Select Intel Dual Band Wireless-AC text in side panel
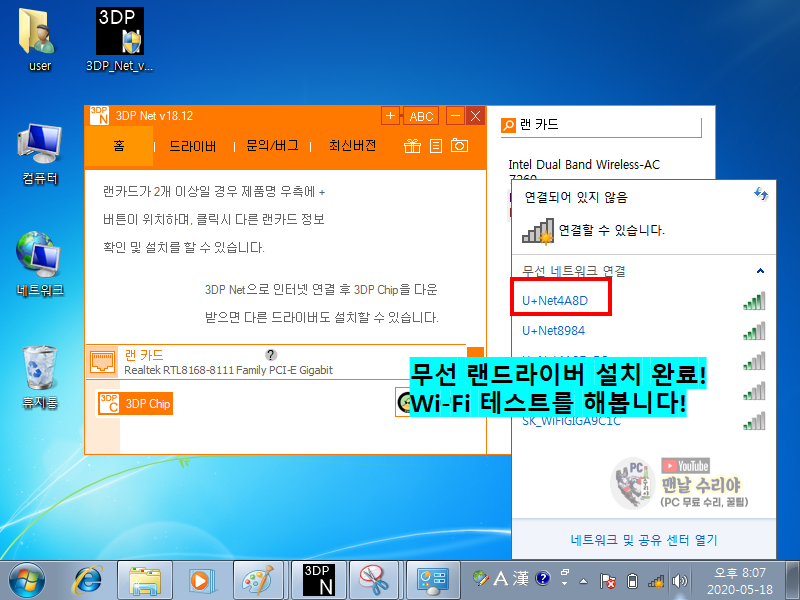The height and width of the screenshot is (600, 800). pyautogui.click(x=584, y=164)
